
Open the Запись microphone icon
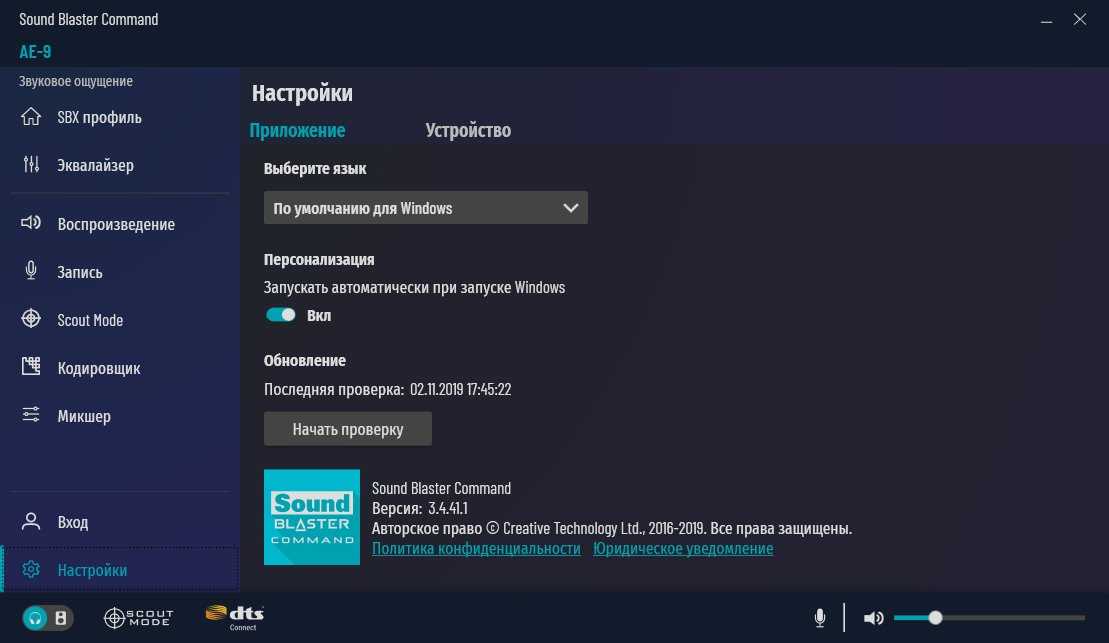[x=30, y=270]
